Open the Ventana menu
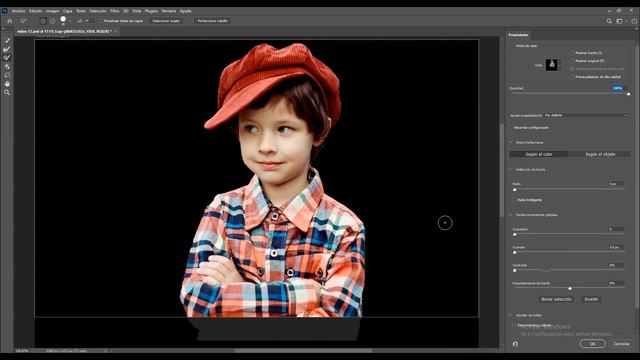Image resolution: width=640 pixels, height=360 pixels. (169, 11)
